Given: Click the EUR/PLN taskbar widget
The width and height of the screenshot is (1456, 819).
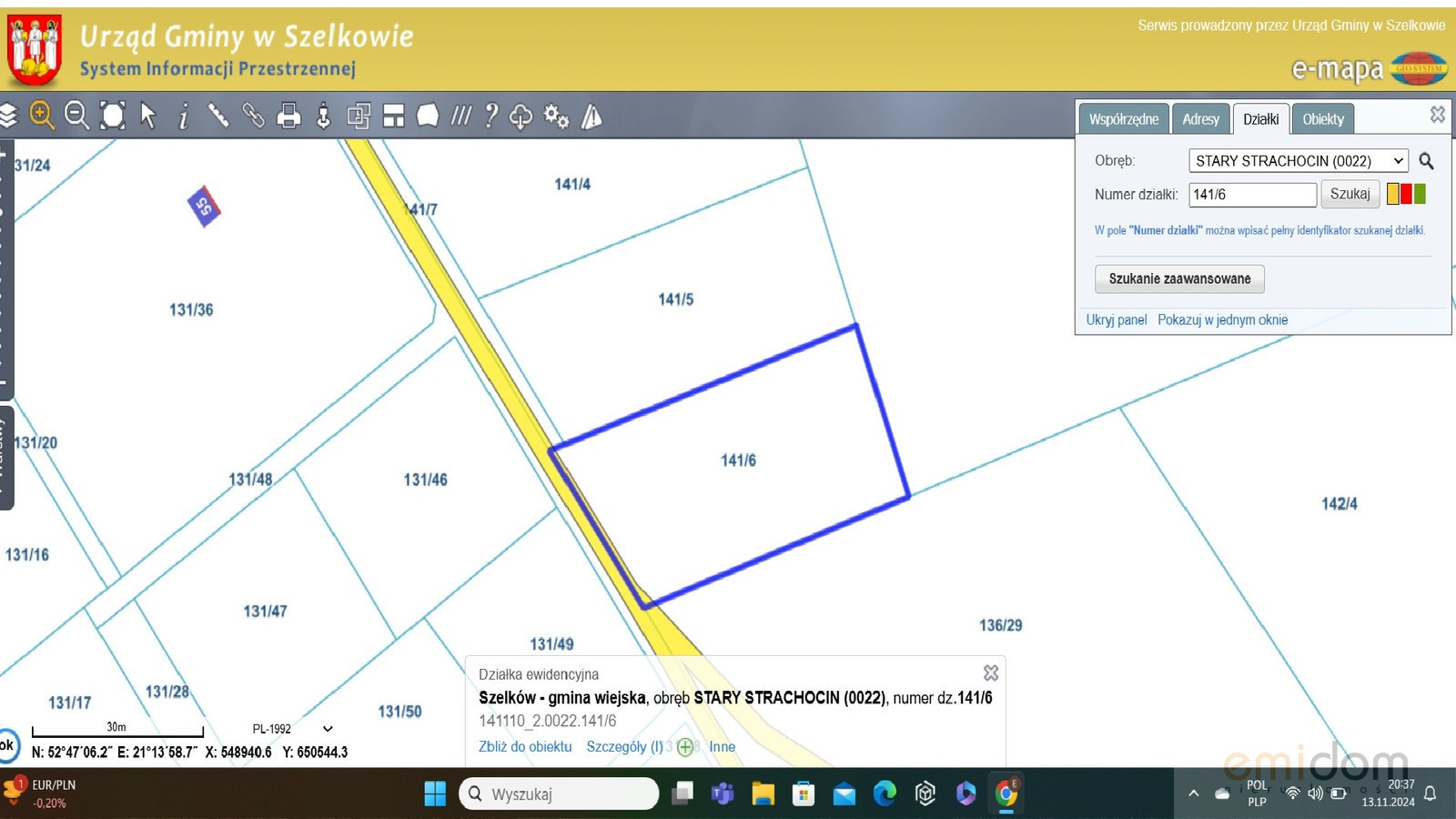Looking at the screenshot, I should point(41,794).
